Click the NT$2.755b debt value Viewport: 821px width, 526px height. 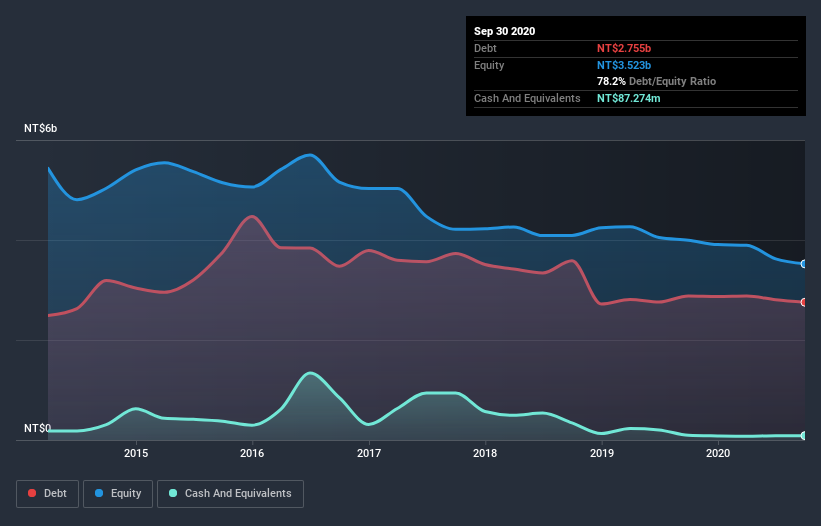click(x=624, y=48)
